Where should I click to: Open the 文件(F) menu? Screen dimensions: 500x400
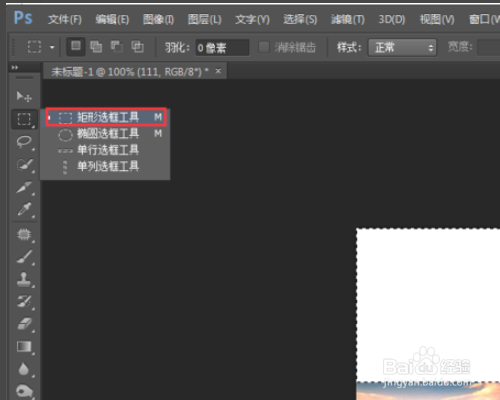pos(65,20)
